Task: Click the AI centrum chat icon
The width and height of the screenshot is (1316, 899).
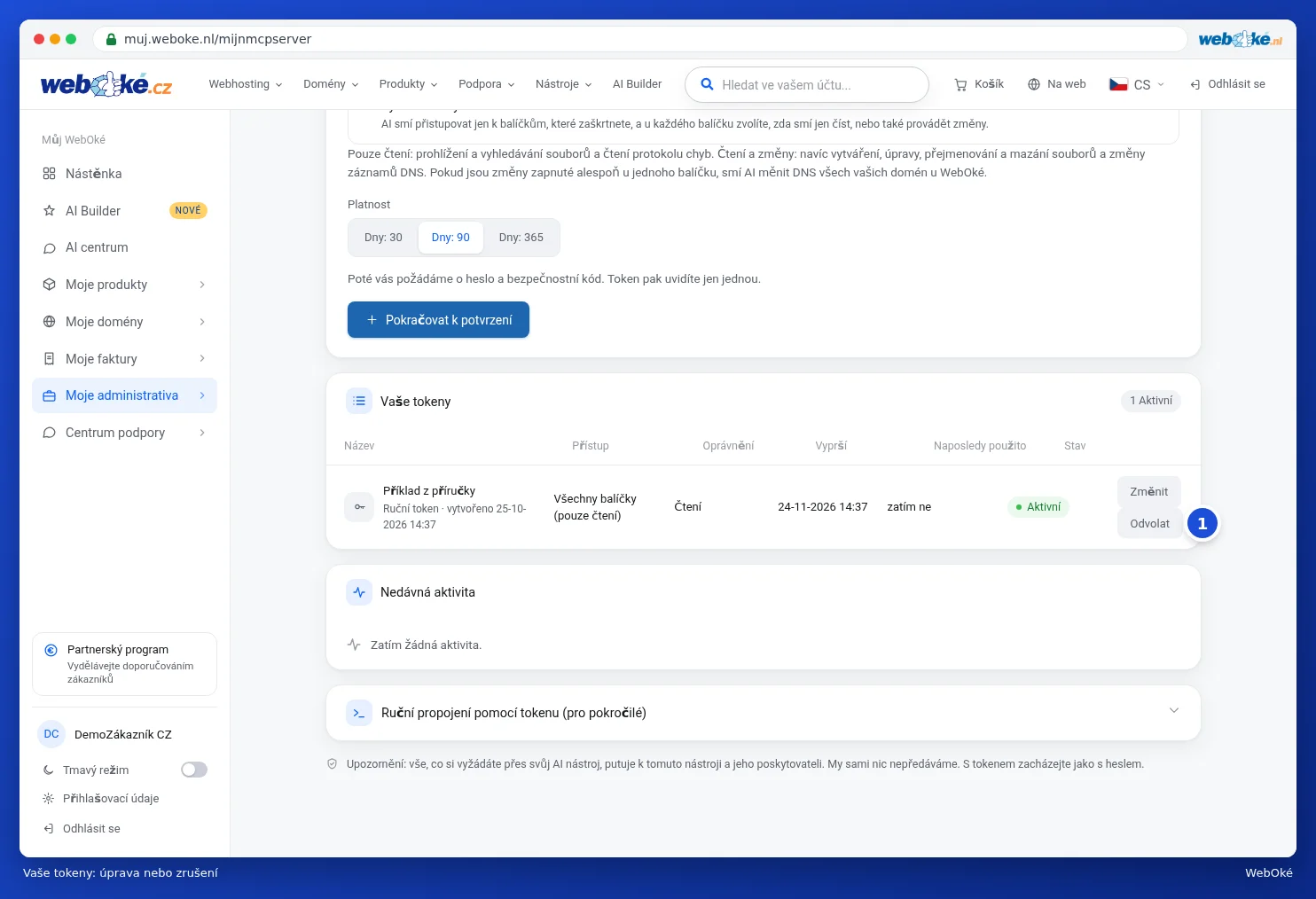Action: tap(50, 247)
